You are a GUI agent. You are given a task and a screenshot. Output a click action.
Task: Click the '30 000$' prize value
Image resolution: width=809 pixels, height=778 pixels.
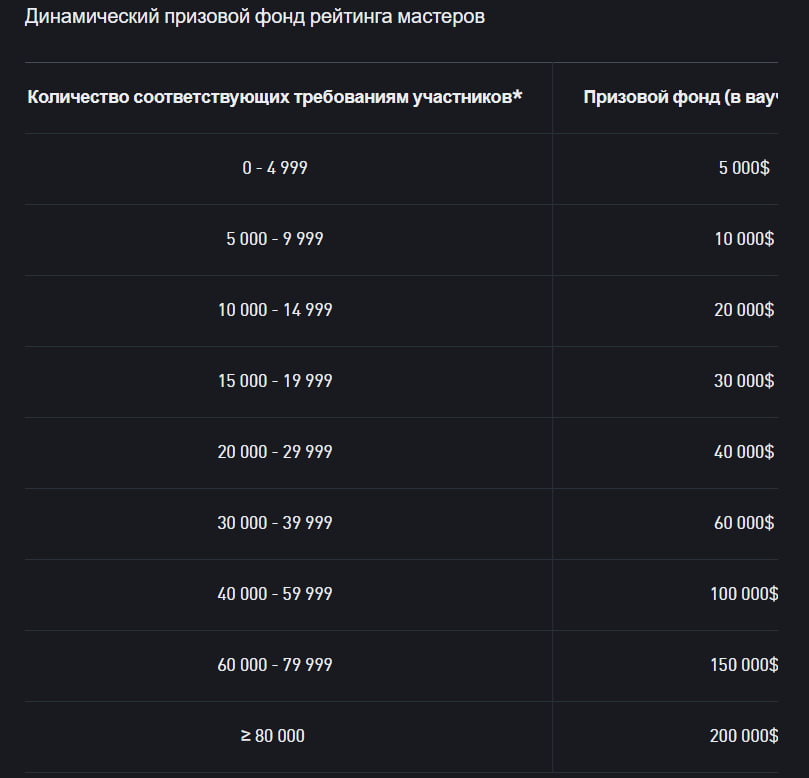pyautogui.click(x=744, y=381)
